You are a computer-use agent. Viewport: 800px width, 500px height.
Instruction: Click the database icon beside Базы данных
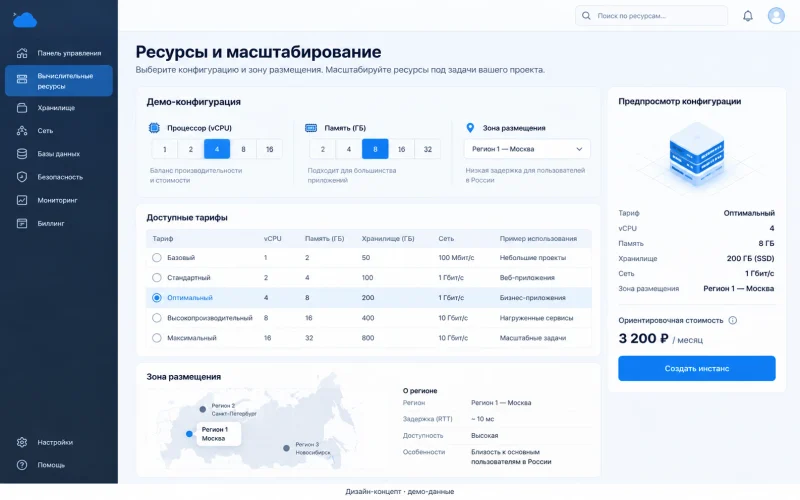(x=22, y=154)
